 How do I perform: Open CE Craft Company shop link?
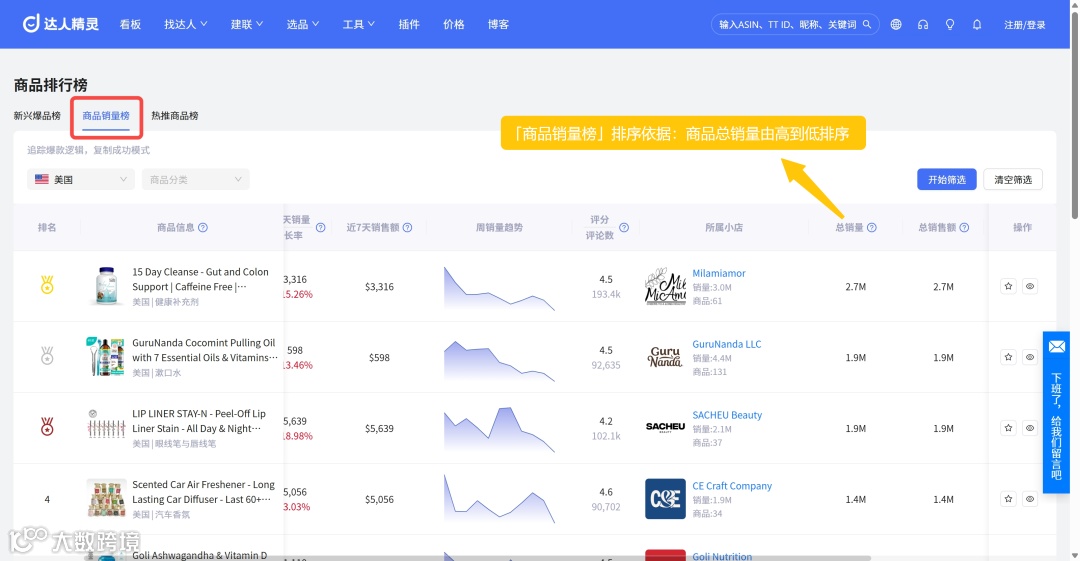732,486
